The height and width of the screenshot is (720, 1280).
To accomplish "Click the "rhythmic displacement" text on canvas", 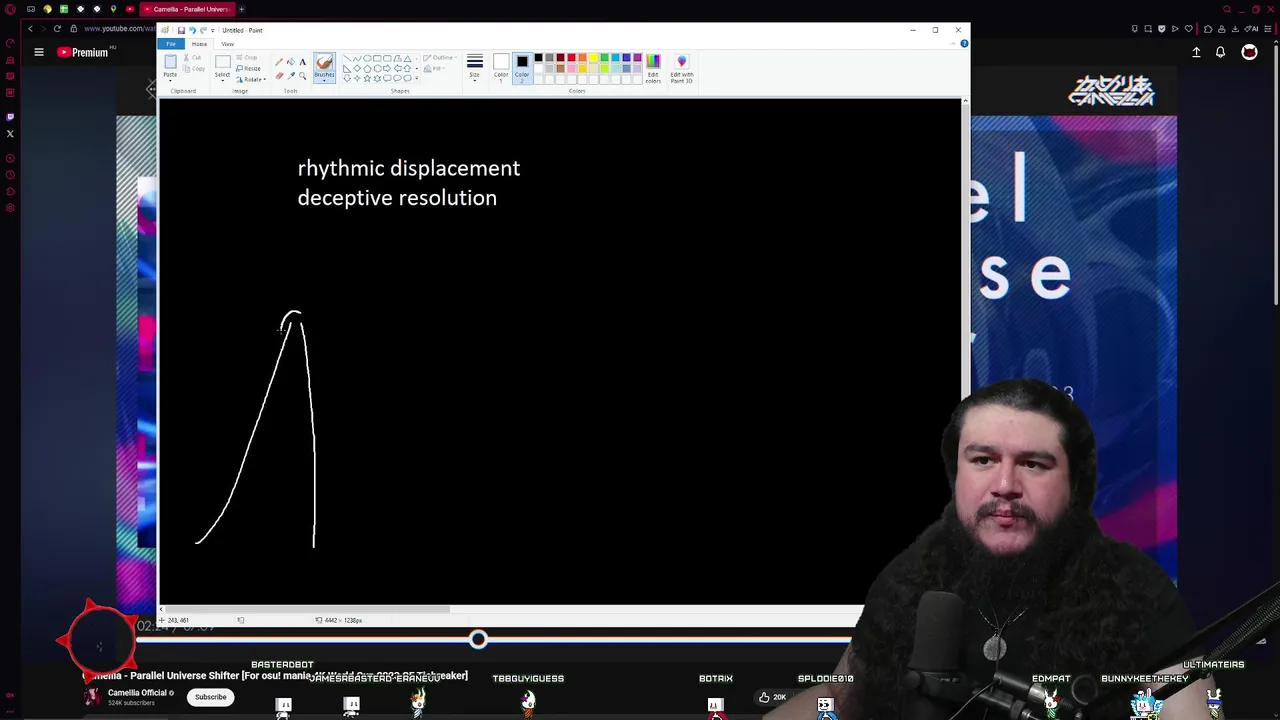I will click(x=409, y=168).
